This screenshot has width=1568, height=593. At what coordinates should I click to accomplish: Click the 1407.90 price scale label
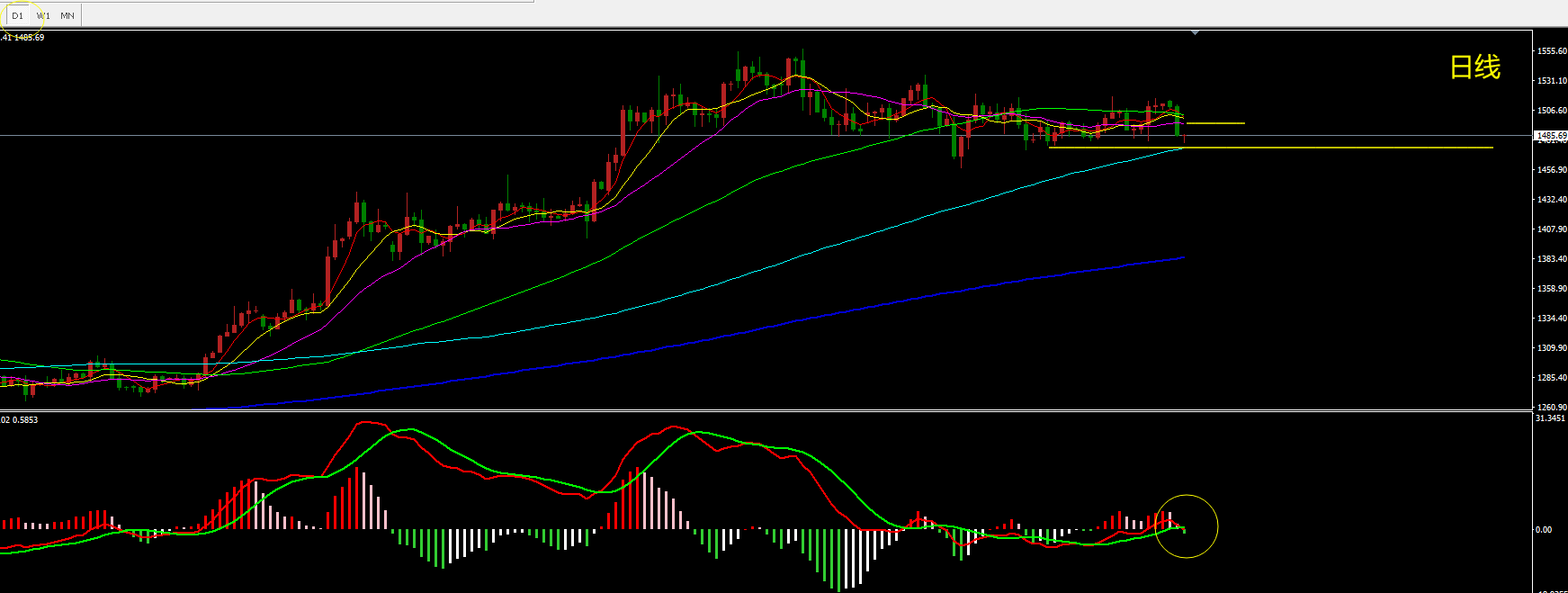point(1552,229)
